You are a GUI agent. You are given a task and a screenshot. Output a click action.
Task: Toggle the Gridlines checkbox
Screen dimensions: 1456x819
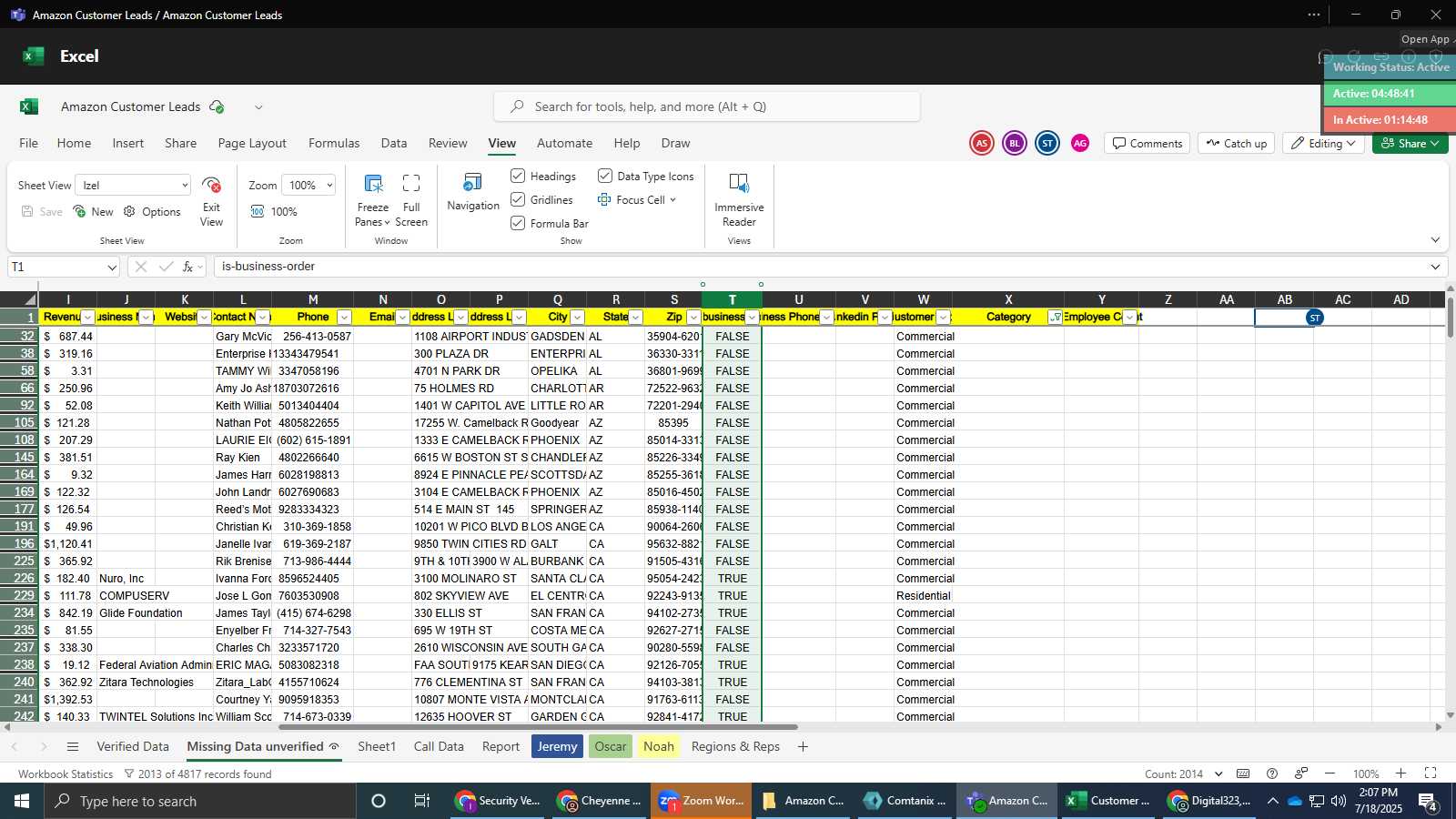coord(518,199)
